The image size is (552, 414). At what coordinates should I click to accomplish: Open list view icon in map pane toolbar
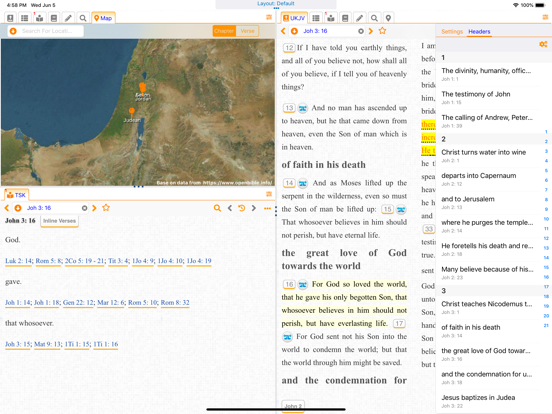(x=25, y=18)
